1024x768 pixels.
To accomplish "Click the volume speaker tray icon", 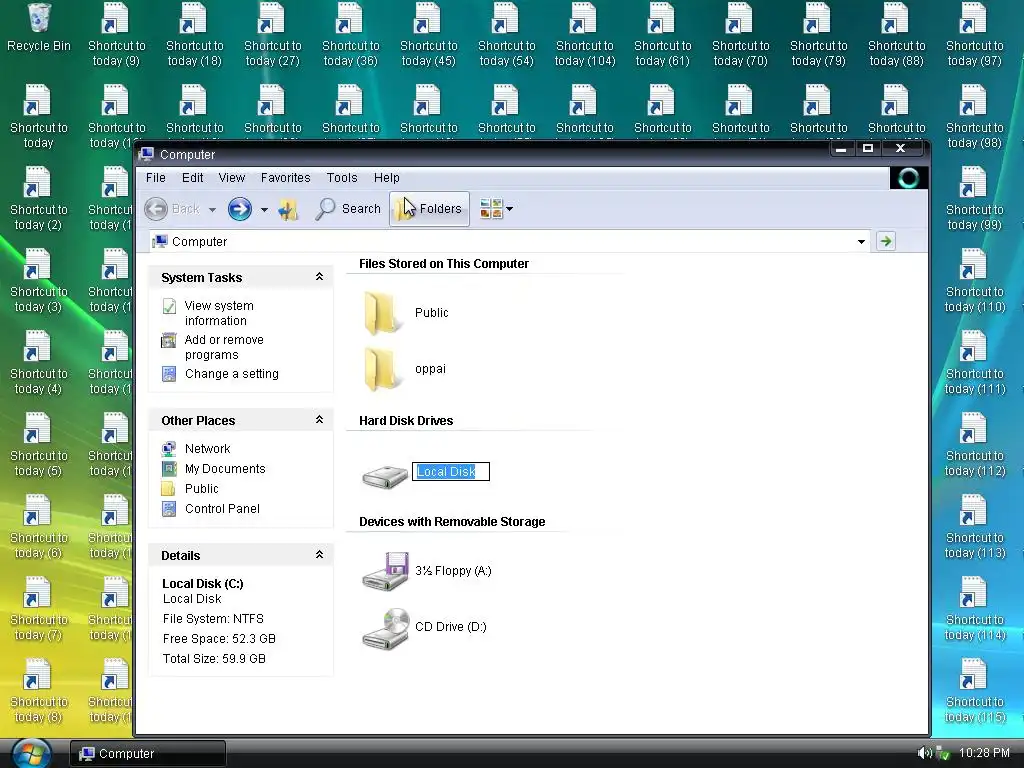I will [924, 753].
